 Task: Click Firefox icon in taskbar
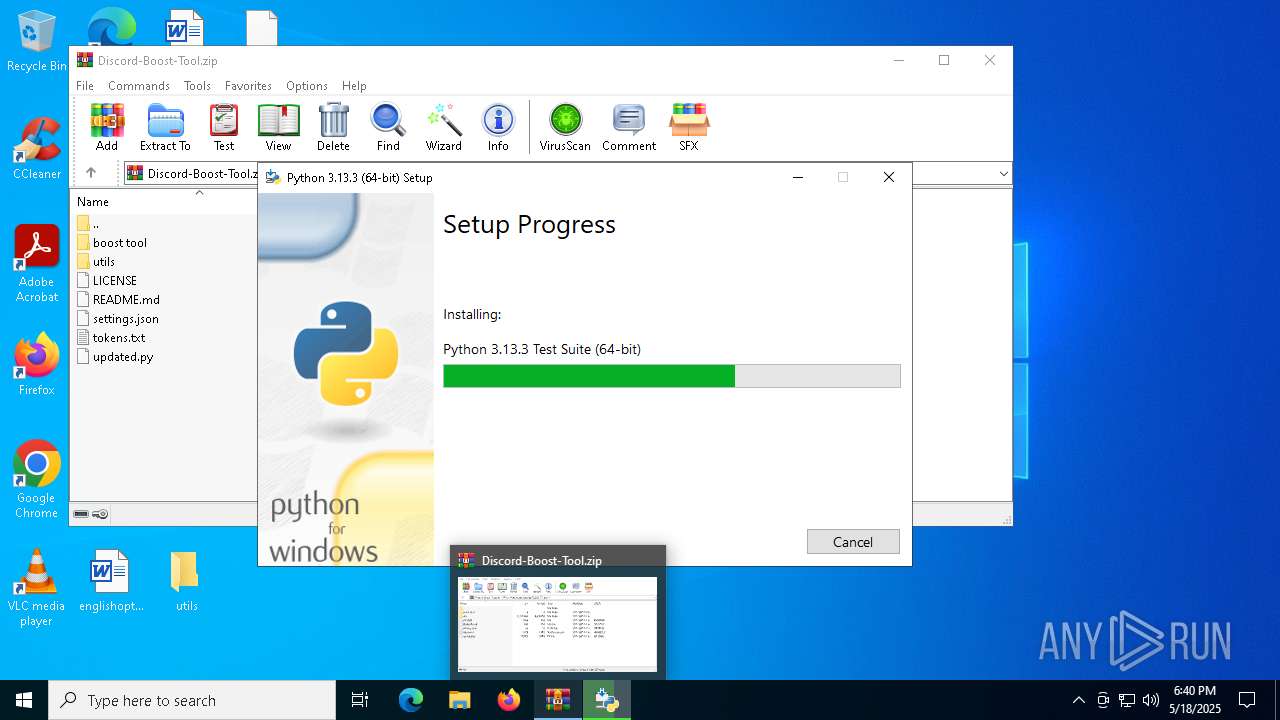(509, 700)
